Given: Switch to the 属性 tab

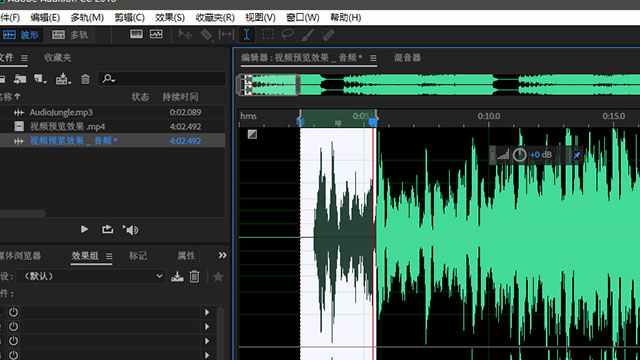Looking at the screenshot, I should tap(186, 256).
